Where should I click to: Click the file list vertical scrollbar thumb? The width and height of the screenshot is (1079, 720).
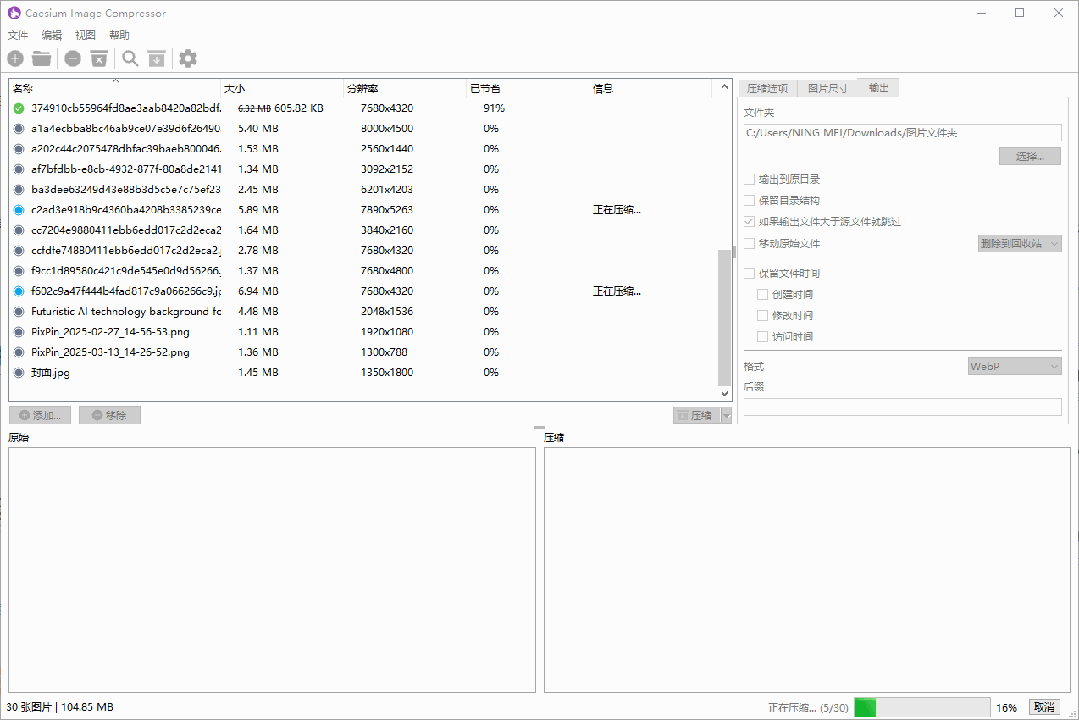[724, 317]
